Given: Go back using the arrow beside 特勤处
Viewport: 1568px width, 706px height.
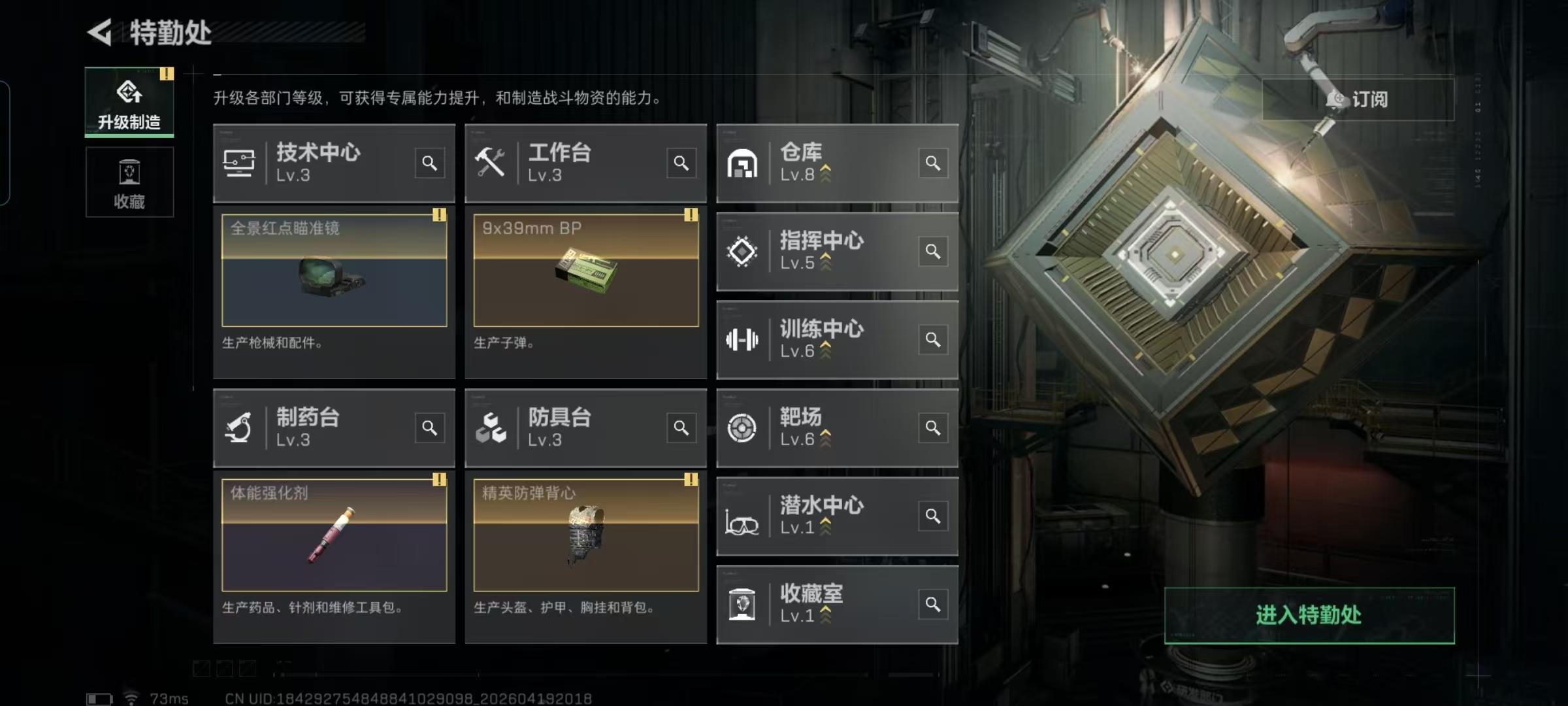Looking at the screenshot, I should coord(100,32).
